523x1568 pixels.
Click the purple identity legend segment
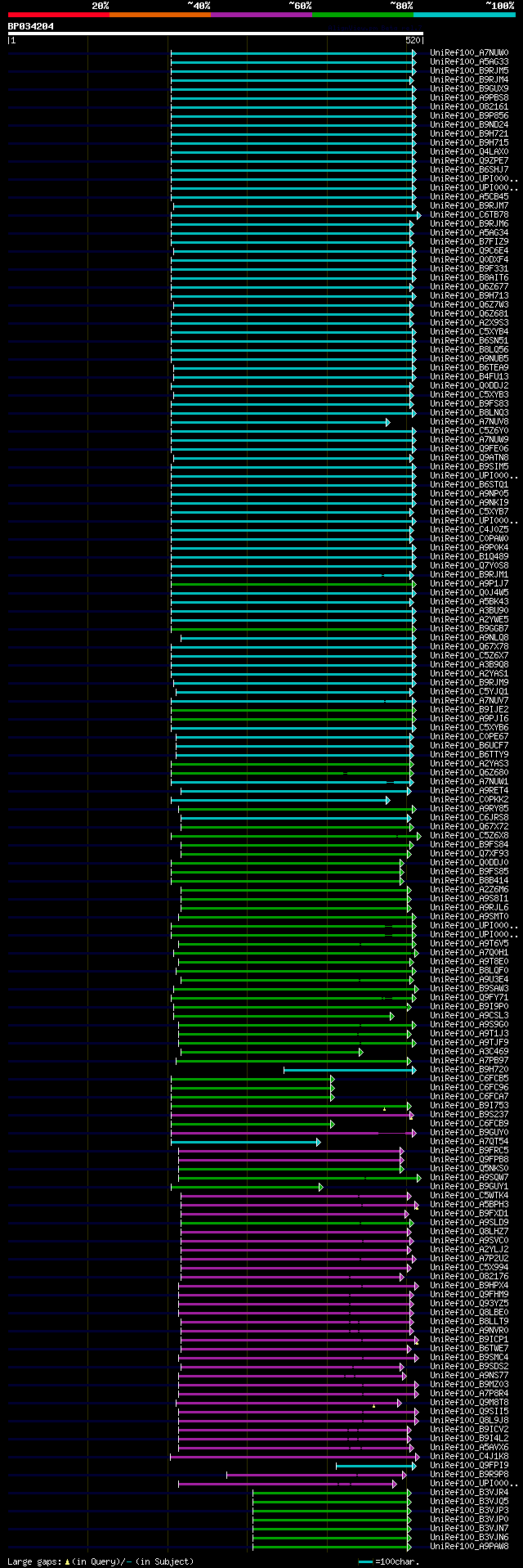pyautogui.click(x=261, y=14)
